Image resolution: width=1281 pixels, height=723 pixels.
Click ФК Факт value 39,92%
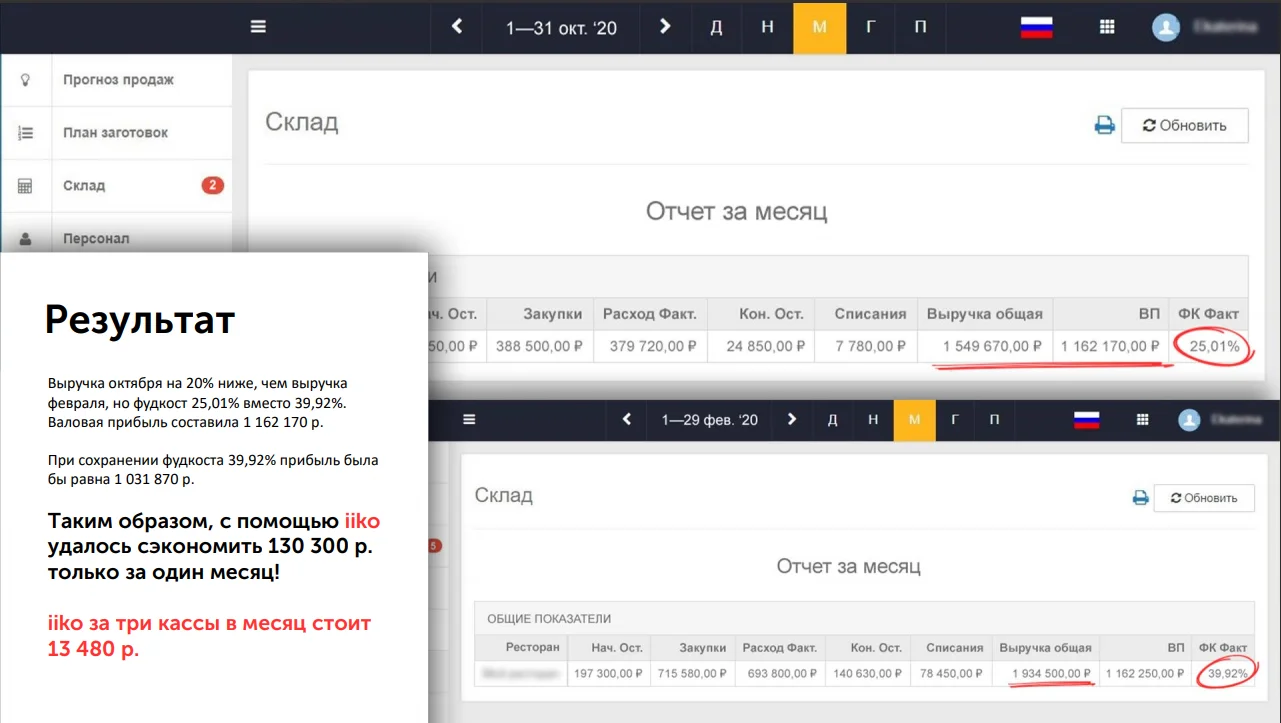pos(1228,673)
